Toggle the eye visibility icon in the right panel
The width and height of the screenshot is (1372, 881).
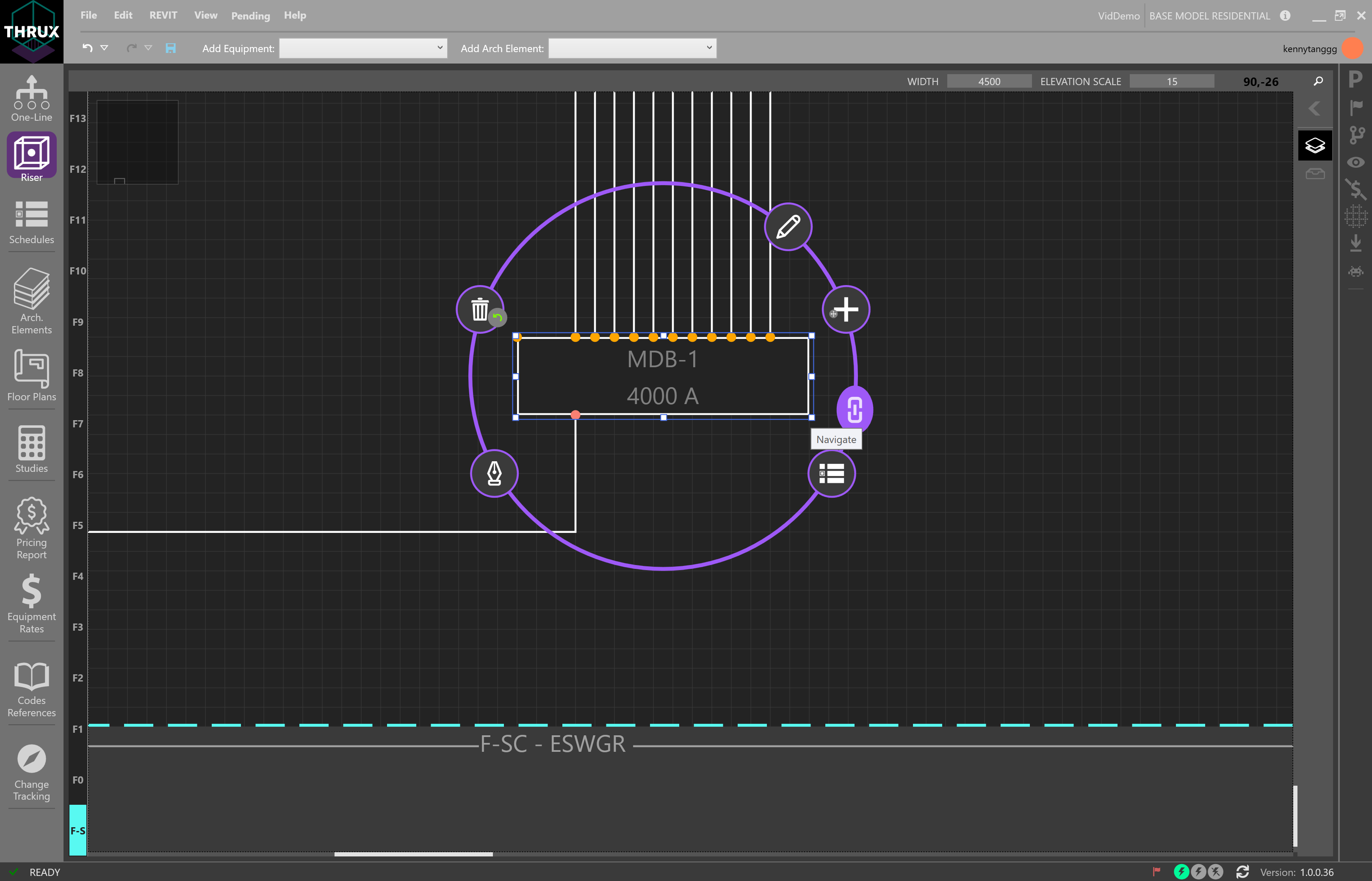1356,163
